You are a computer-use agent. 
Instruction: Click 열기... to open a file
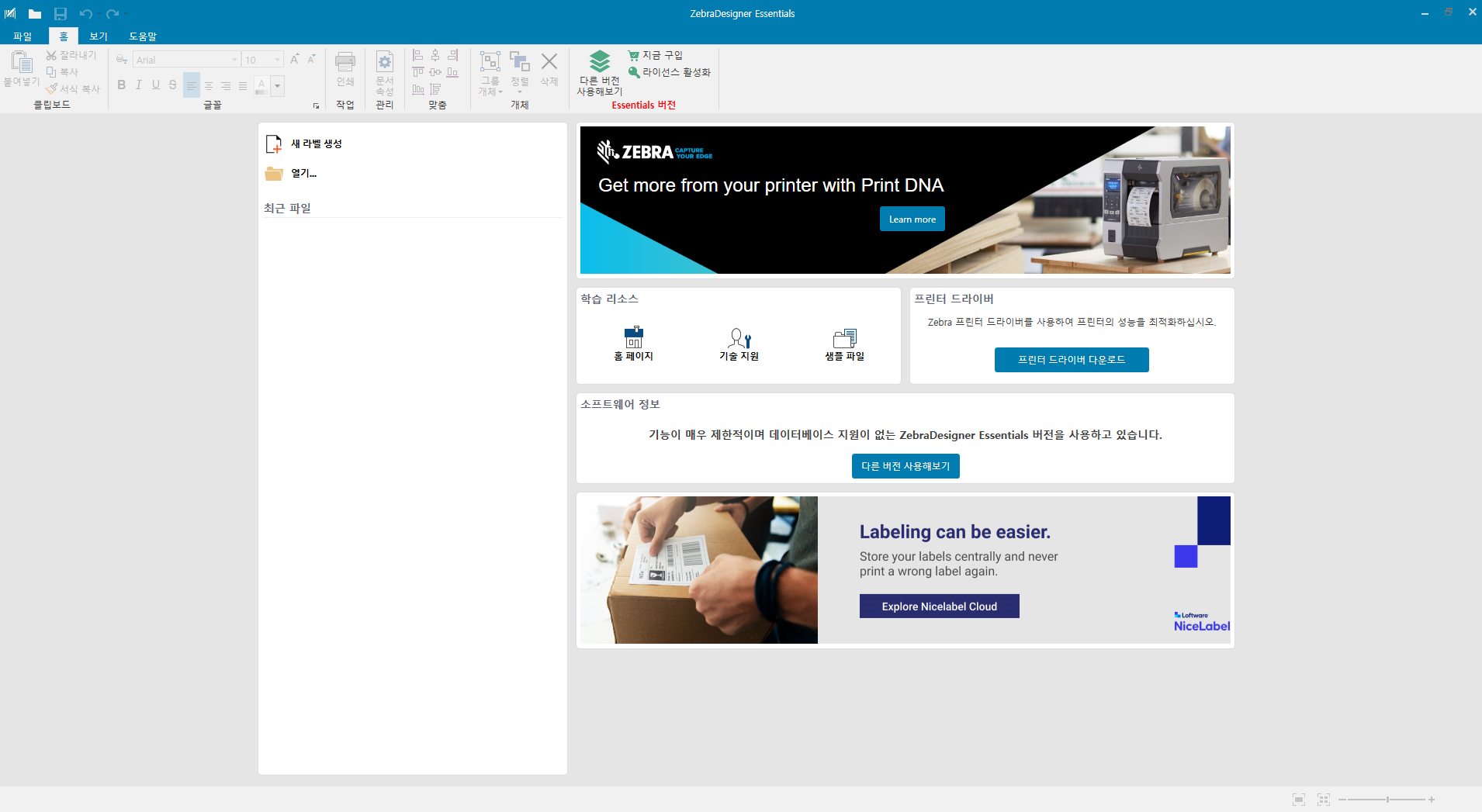click(292, 173)
